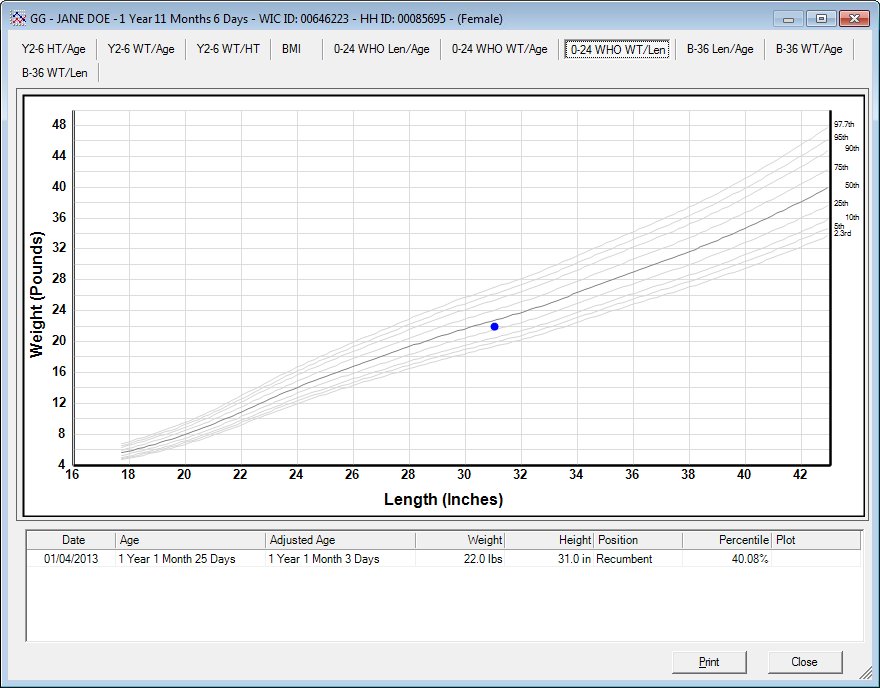This screenshot has width=880, height=688.
Task: Click the Close button
Action: 804,662
